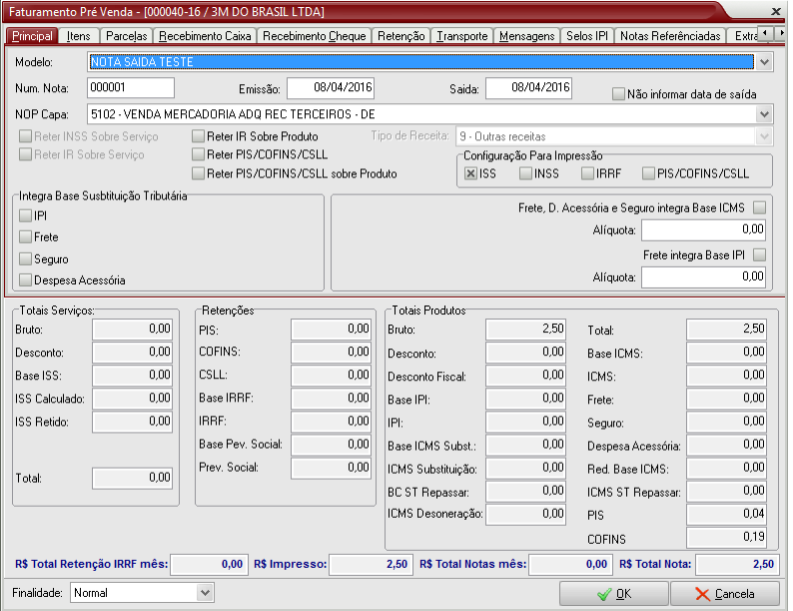
Task: Enable Frete integra Base IPI checkbox
Action: [760, 255]
